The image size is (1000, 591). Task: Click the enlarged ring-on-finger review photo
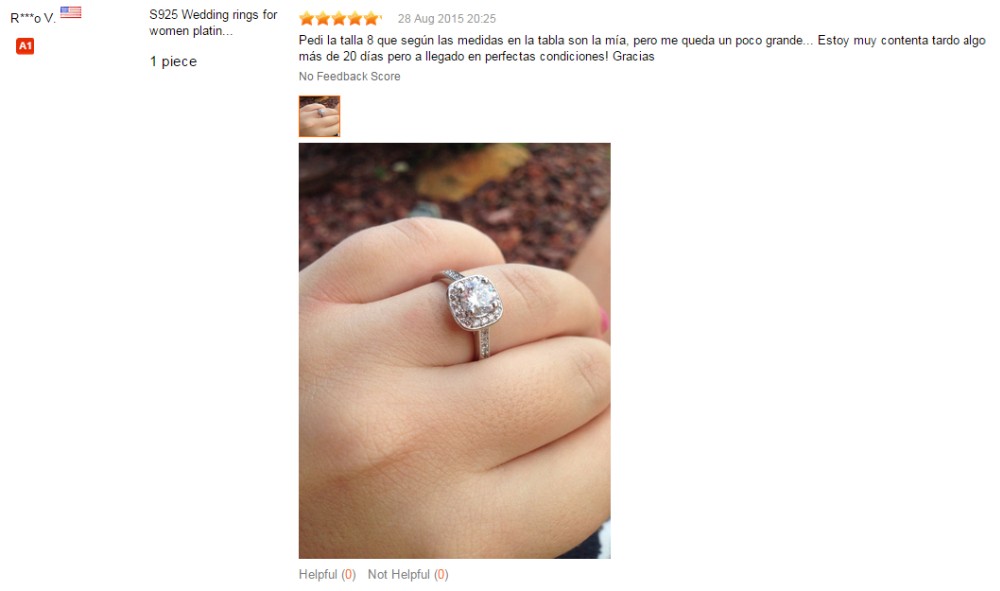455,351
